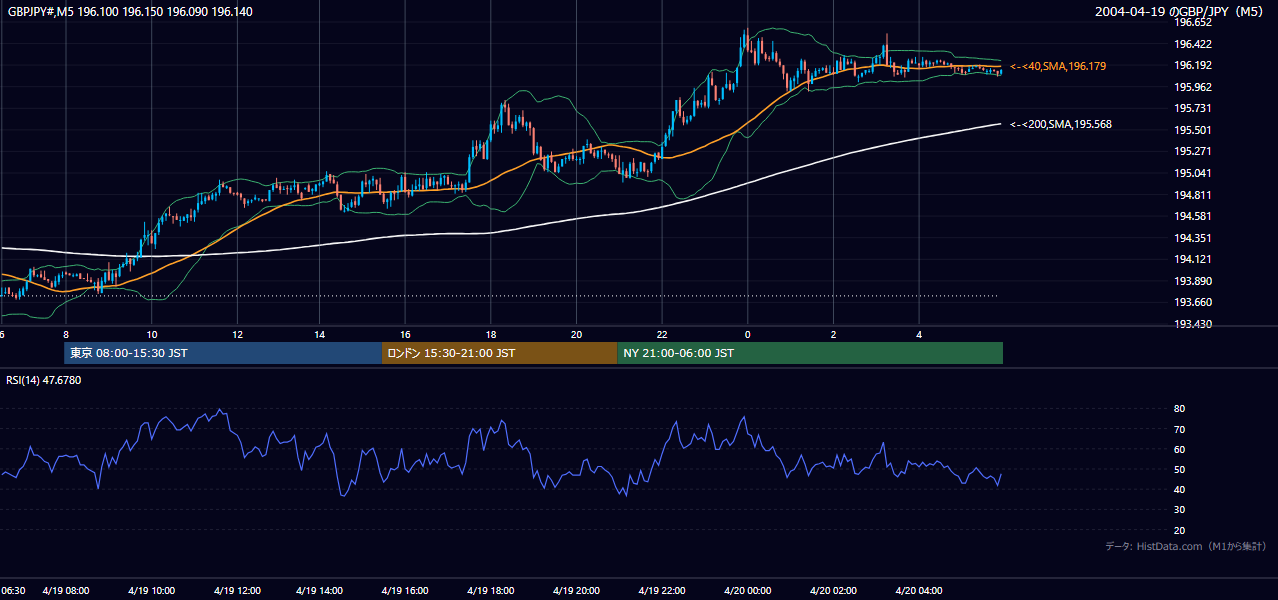Click the データ: HistData.com source credit
The width and height of the screenshot is (1278, 600).
click(1185, 546)
